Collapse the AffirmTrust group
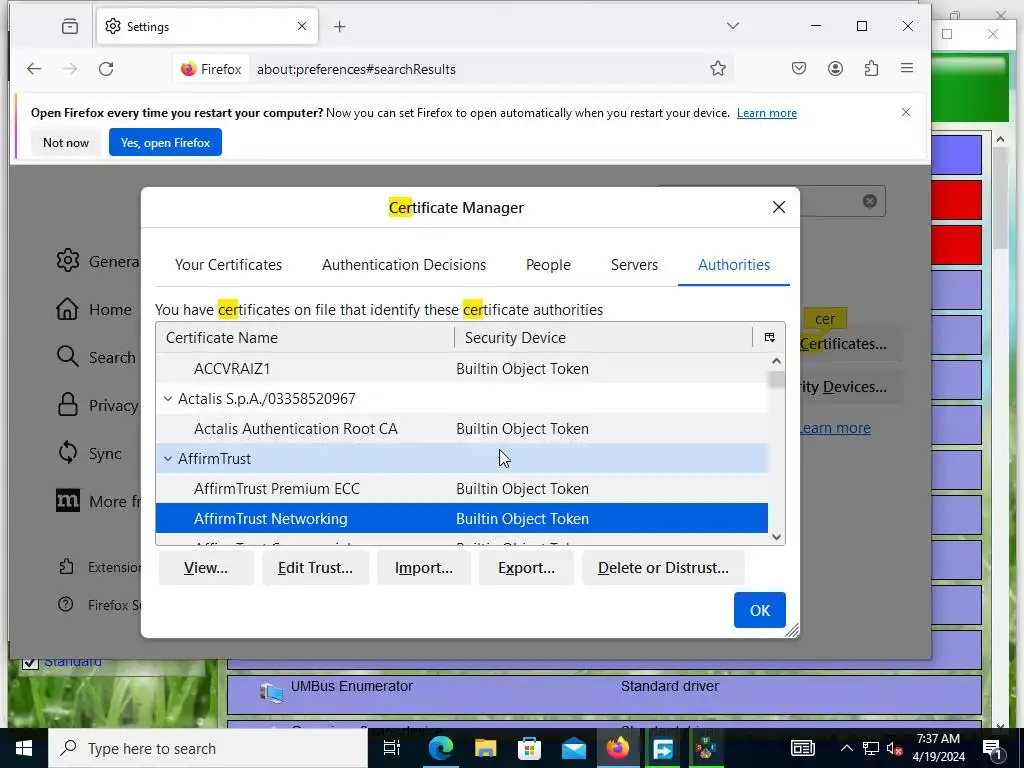 pyautogui.click(x=168, y=458)
